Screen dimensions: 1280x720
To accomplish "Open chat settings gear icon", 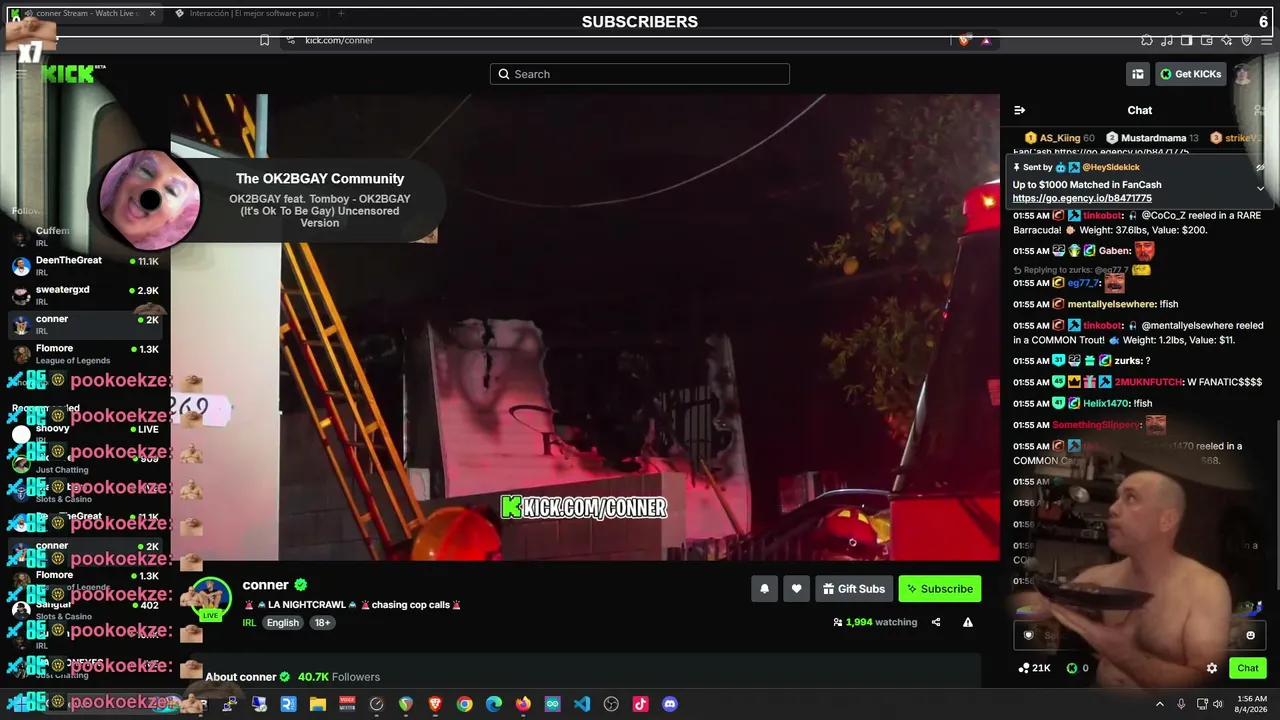I will tap(1212, 668).
